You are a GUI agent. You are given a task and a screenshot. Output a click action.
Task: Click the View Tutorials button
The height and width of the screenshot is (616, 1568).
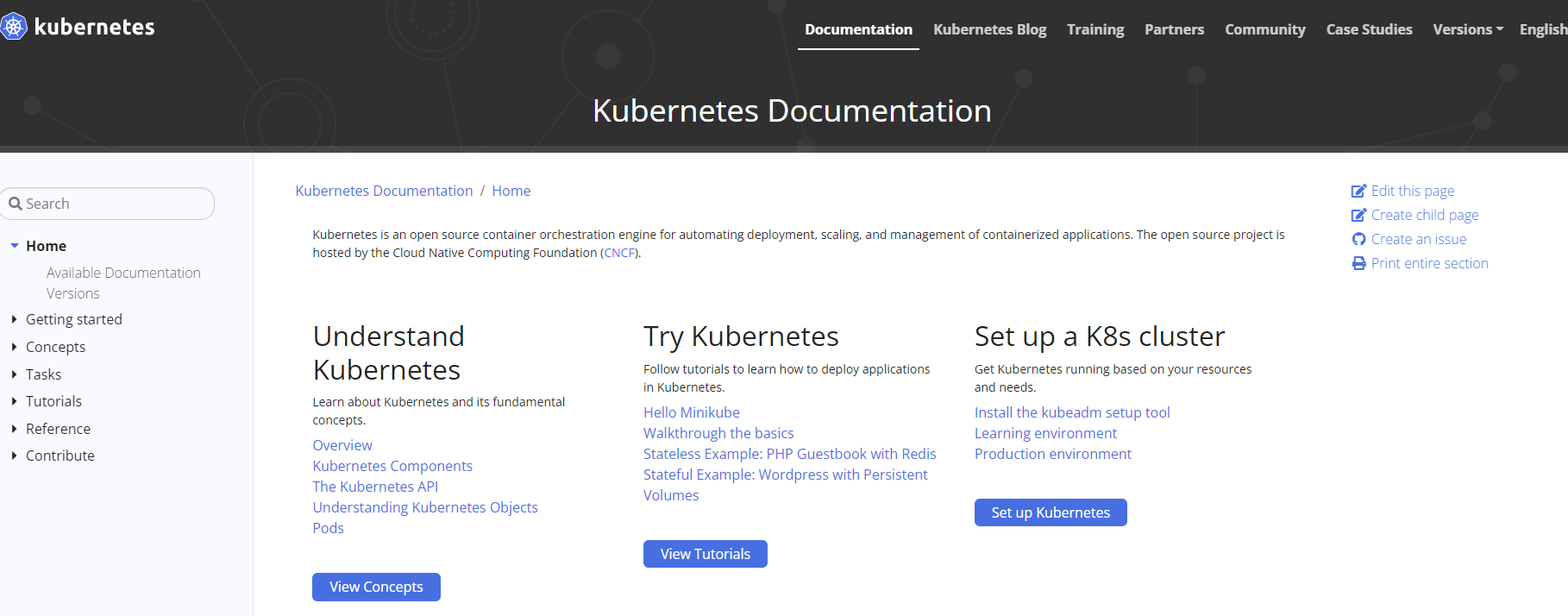pos(706,554)
